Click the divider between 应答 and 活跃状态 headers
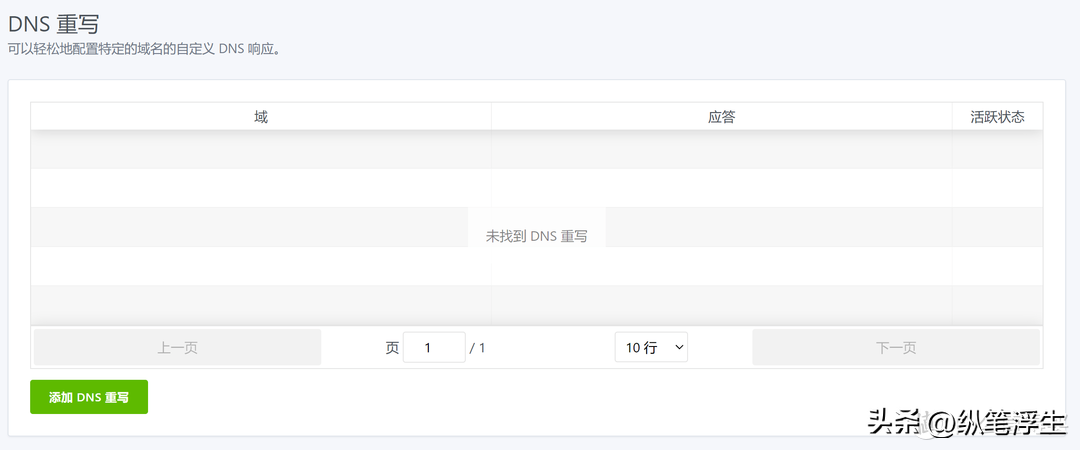The height and width of the screenshot is (450, 1080). click(952, 117)
